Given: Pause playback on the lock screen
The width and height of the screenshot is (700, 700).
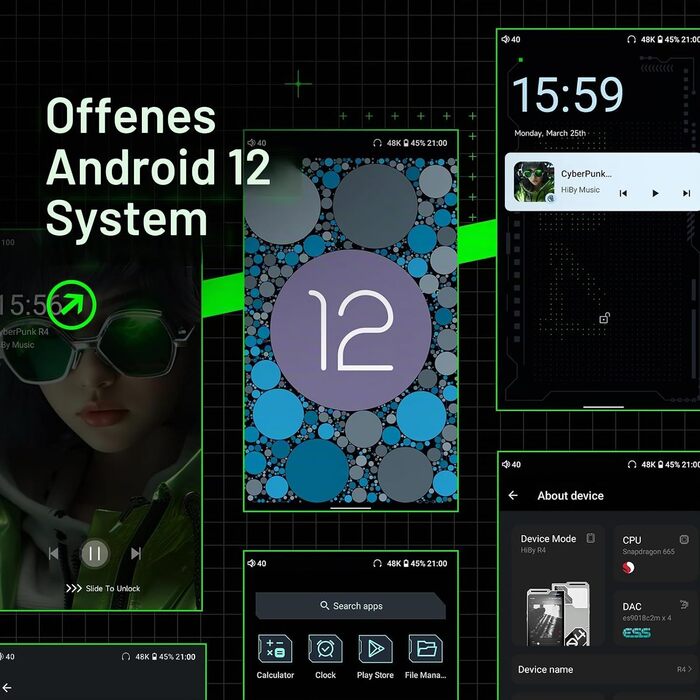Looking at the screenshot, I should [95, 554].
